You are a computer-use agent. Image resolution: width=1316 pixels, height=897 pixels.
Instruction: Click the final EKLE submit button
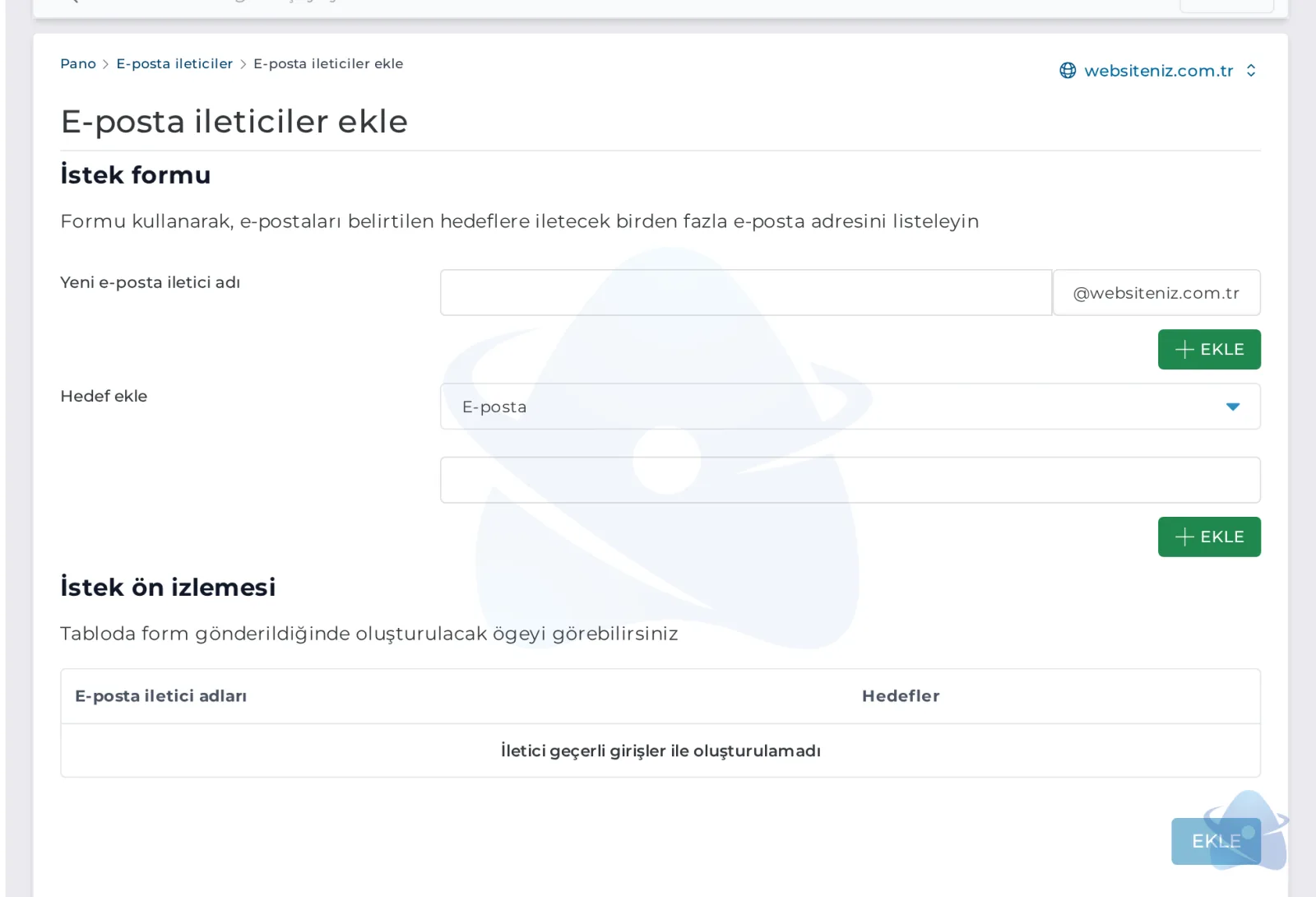coord(1216,841)
